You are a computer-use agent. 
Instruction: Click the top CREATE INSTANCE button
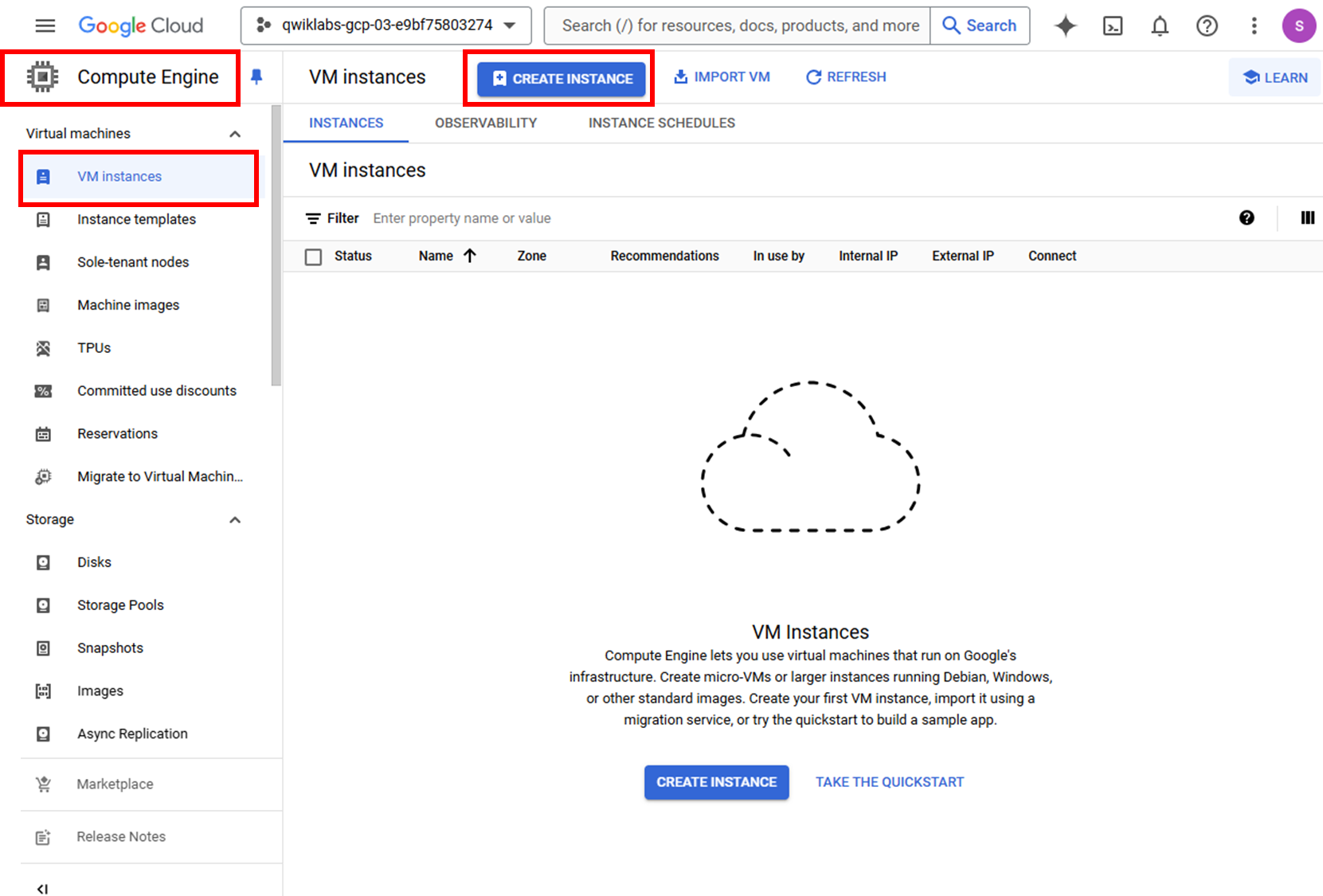pos(562,79)
